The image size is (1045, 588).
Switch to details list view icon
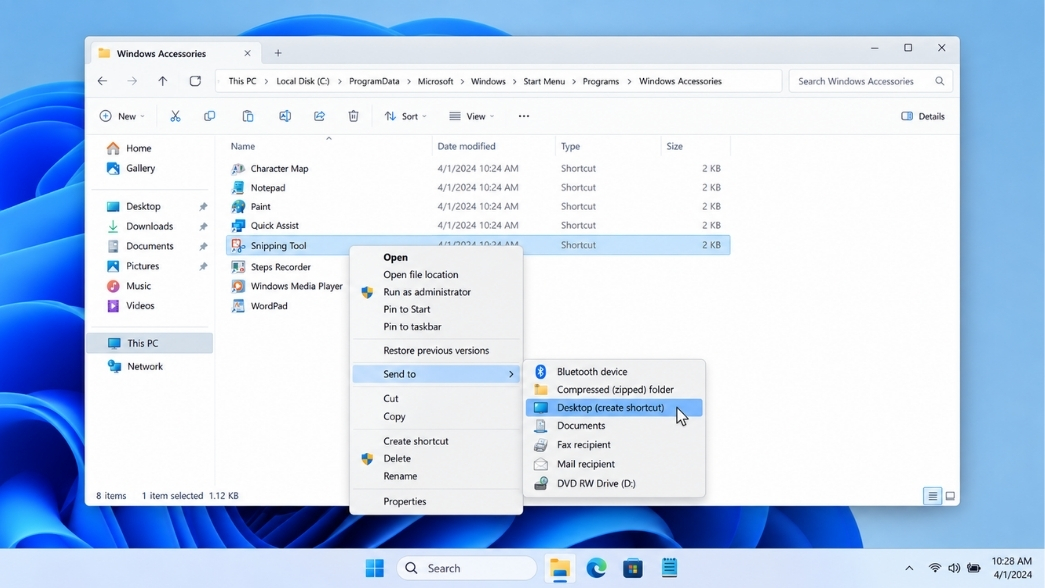(932, 495)
